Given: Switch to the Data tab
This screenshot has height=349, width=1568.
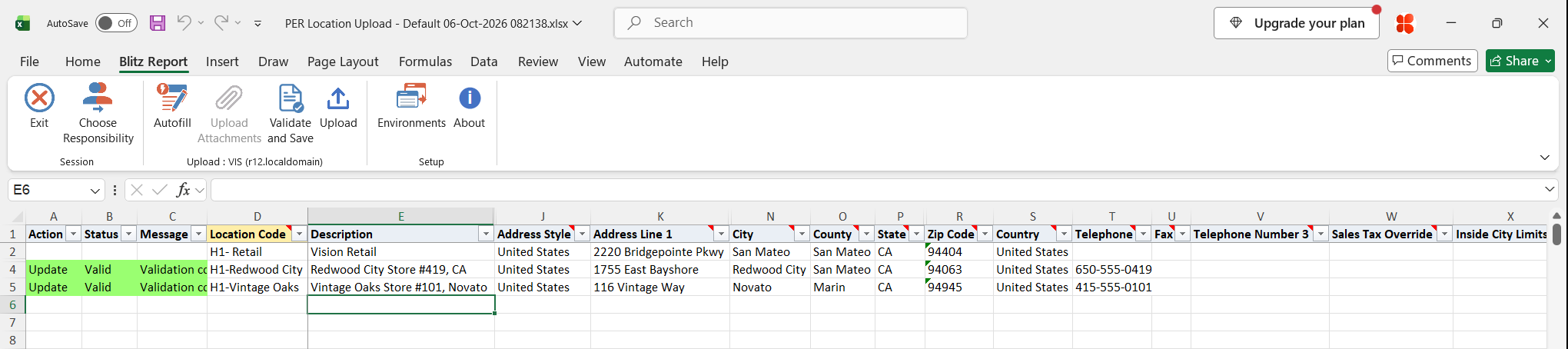Looking at the screenshot, I should click(484, 61).
